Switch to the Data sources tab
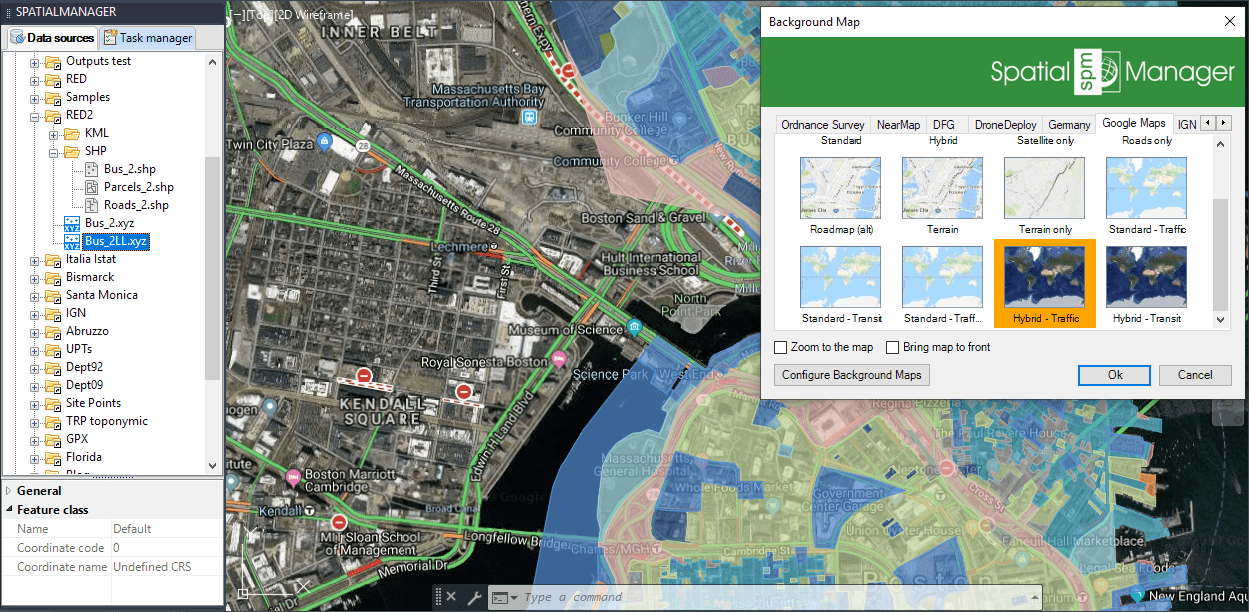The width and height of the screenshot is (1249, 612). (52, 38)
